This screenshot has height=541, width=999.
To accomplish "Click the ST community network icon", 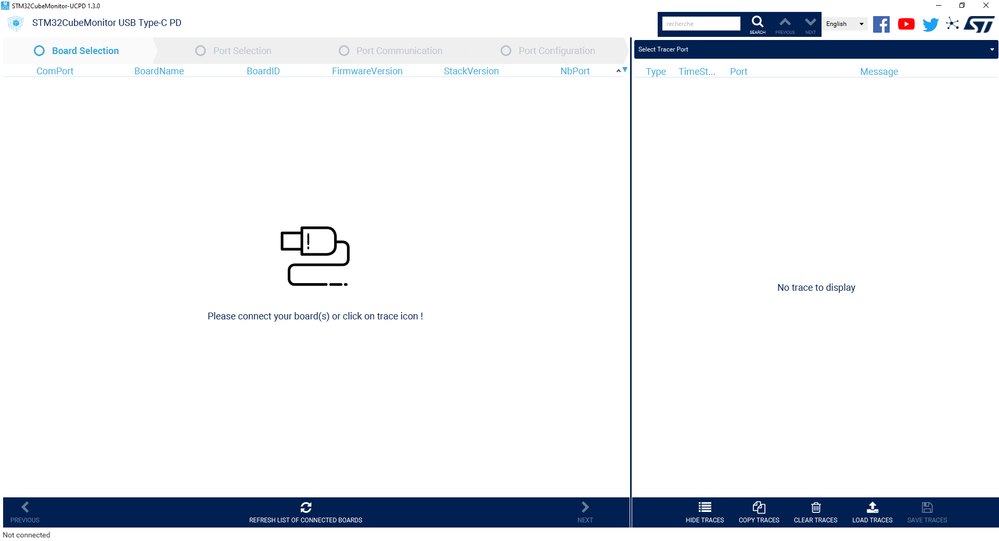I will pos(952,24).
